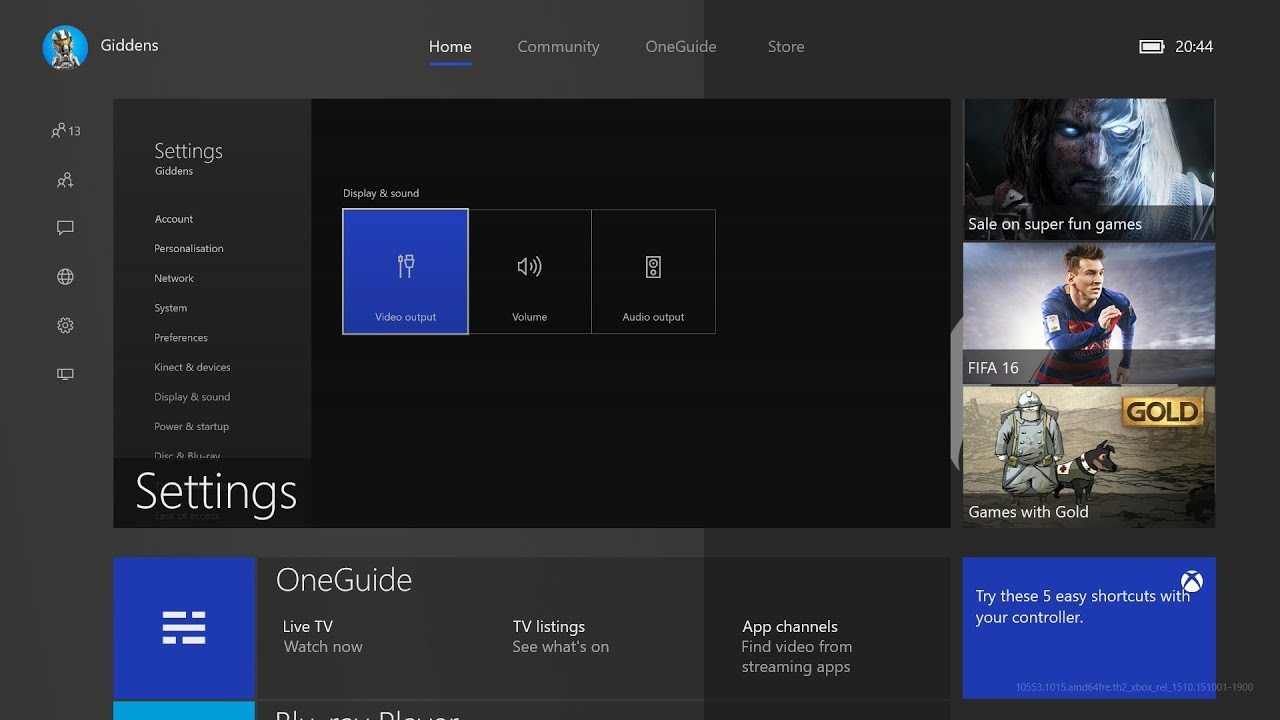Open the TV snap icon in sidebar
This screenshot has width=1280, height=720.
(x=65, y=374)
